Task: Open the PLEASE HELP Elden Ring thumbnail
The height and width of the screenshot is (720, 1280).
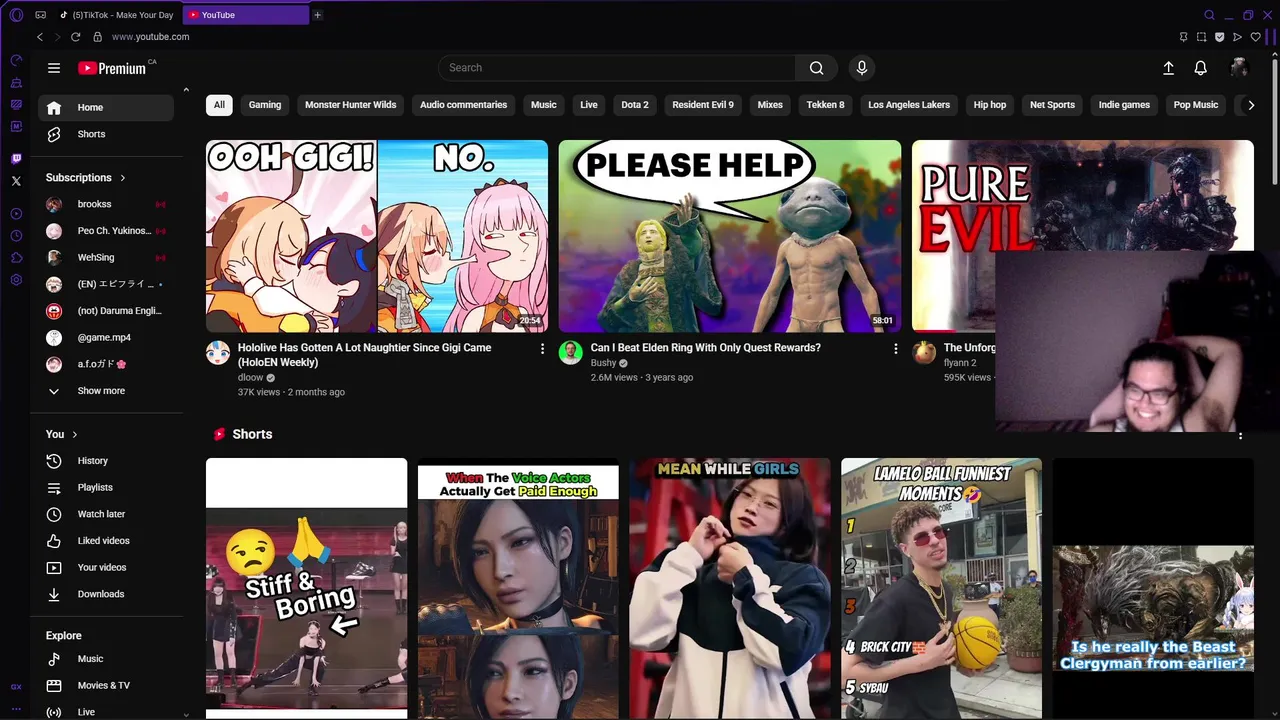Action: pyautogui.click(x=730, y=236)
